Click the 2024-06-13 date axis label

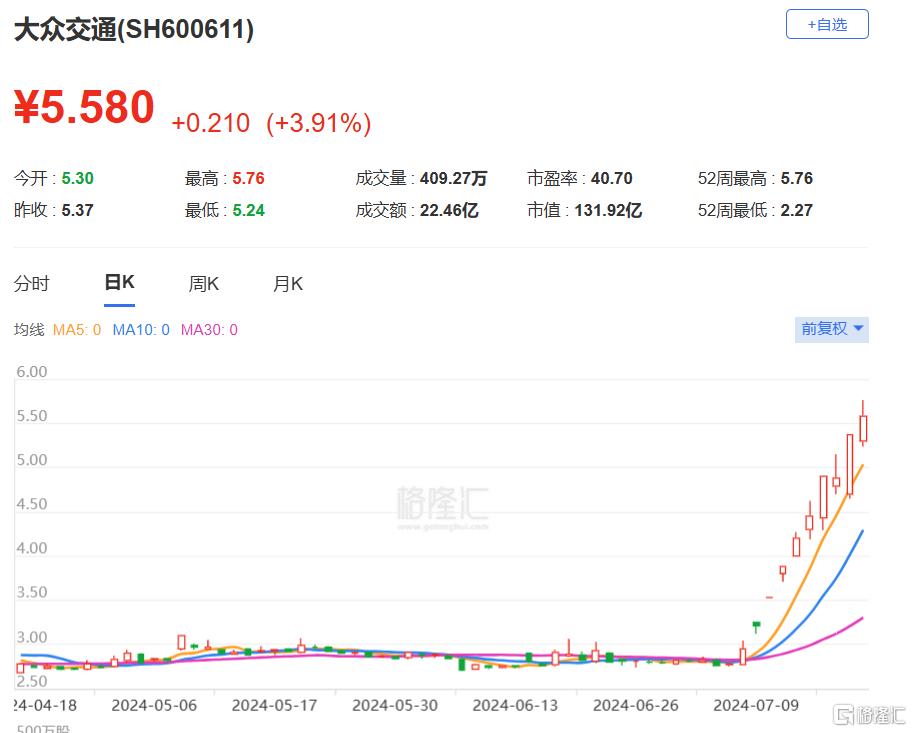click(x=515, y=706)
